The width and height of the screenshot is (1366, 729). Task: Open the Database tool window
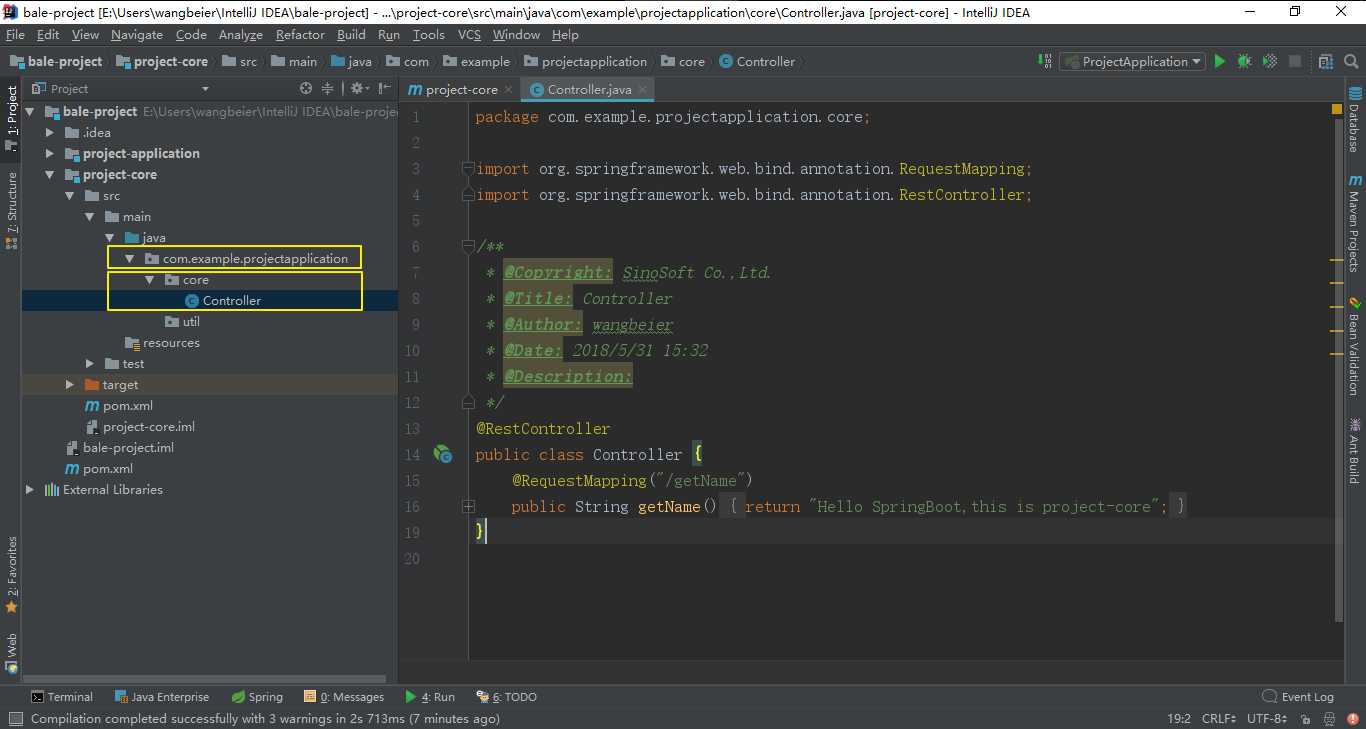click(1354, 122)
